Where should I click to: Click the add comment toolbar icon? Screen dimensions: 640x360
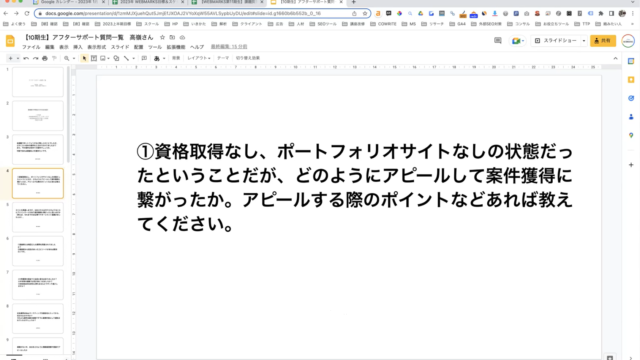tap(144, 58)
